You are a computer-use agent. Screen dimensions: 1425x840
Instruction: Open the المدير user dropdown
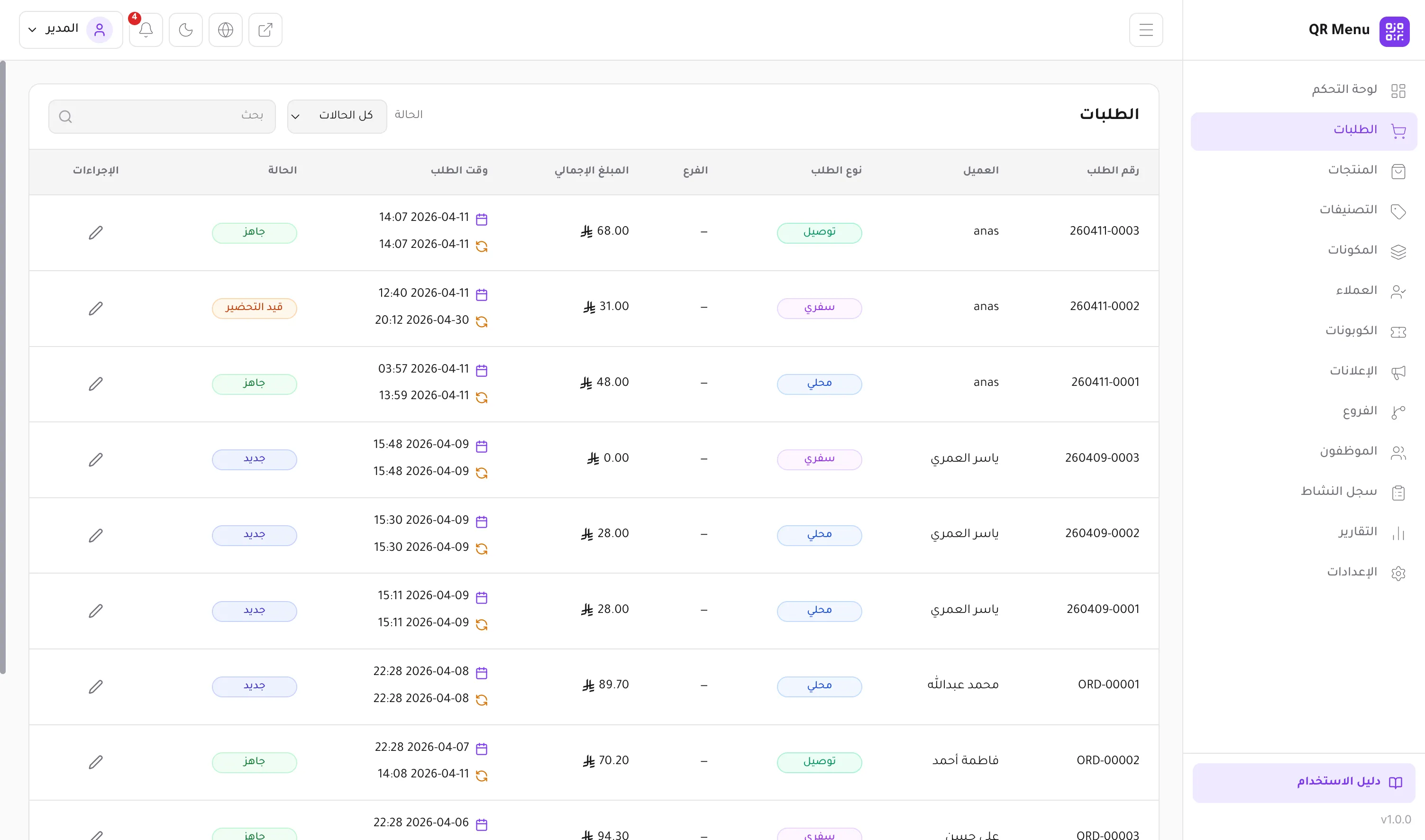71,29
